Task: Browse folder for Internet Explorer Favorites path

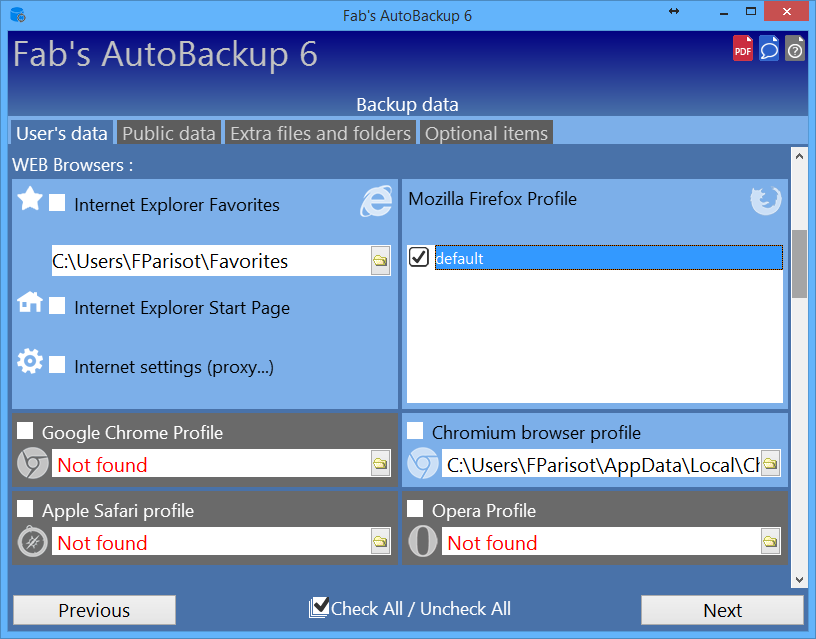Action: pyautogui.click(x=380, y=261)
